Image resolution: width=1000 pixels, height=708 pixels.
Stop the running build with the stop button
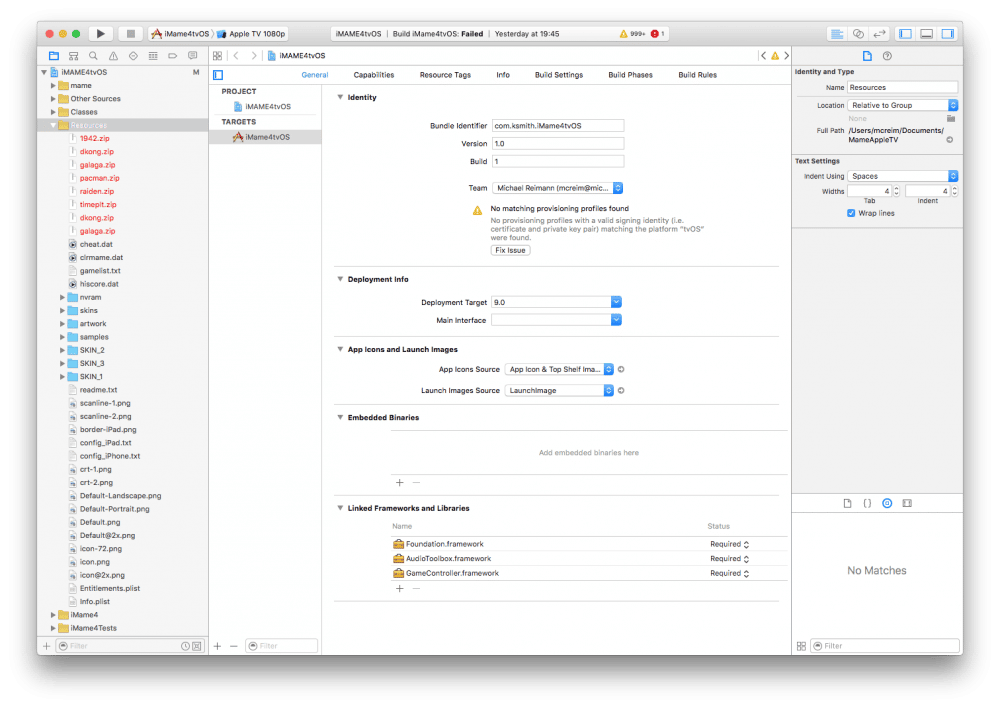(130, 33)
